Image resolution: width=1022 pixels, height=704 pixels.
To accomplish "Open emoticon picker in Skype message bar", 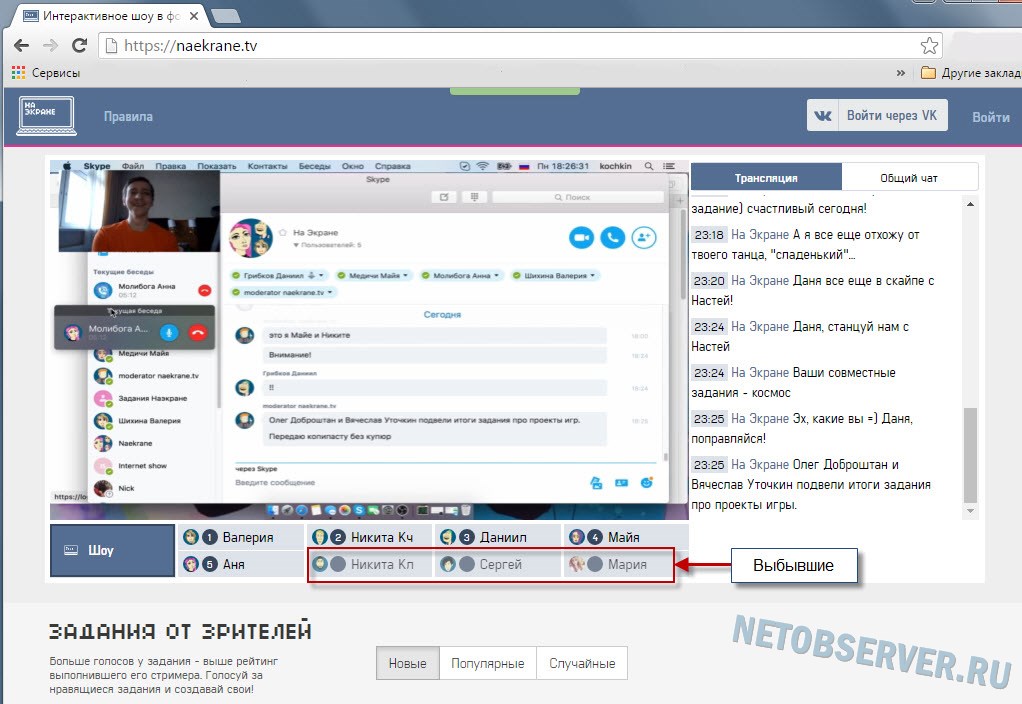I will pos(647,482).
